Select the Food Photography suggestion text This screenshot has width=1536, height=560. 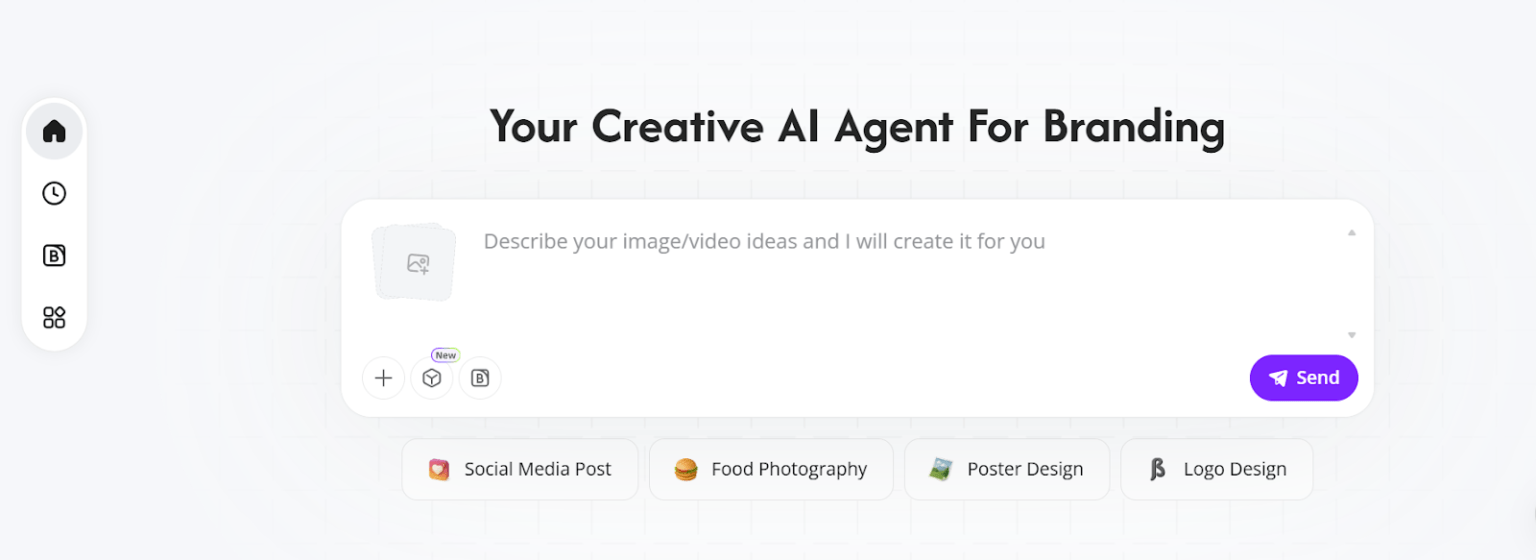[x=788, y=469]
